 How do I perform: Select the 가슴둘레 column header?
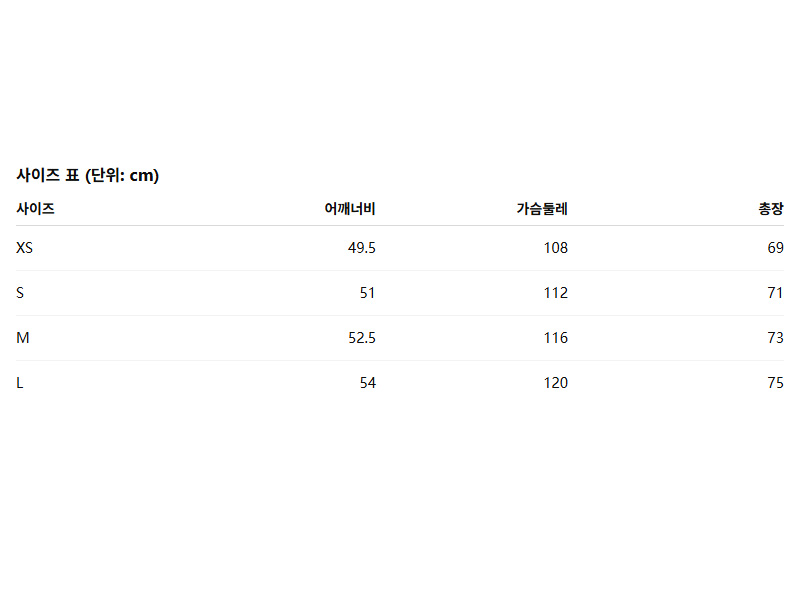click(542, 209)
